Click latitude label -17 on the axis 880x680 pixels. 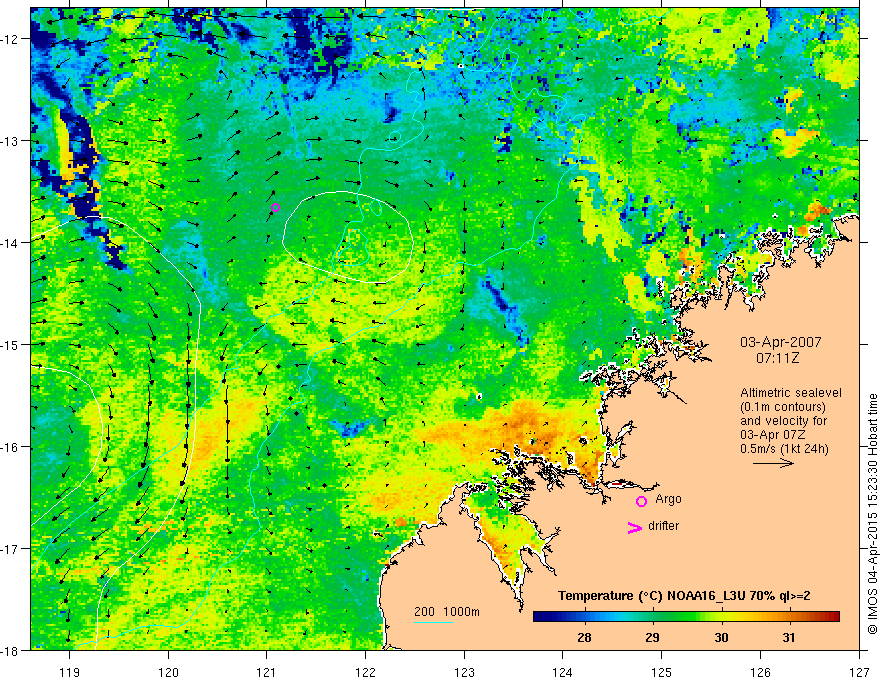pyautogui.click(x=11, y=548)
